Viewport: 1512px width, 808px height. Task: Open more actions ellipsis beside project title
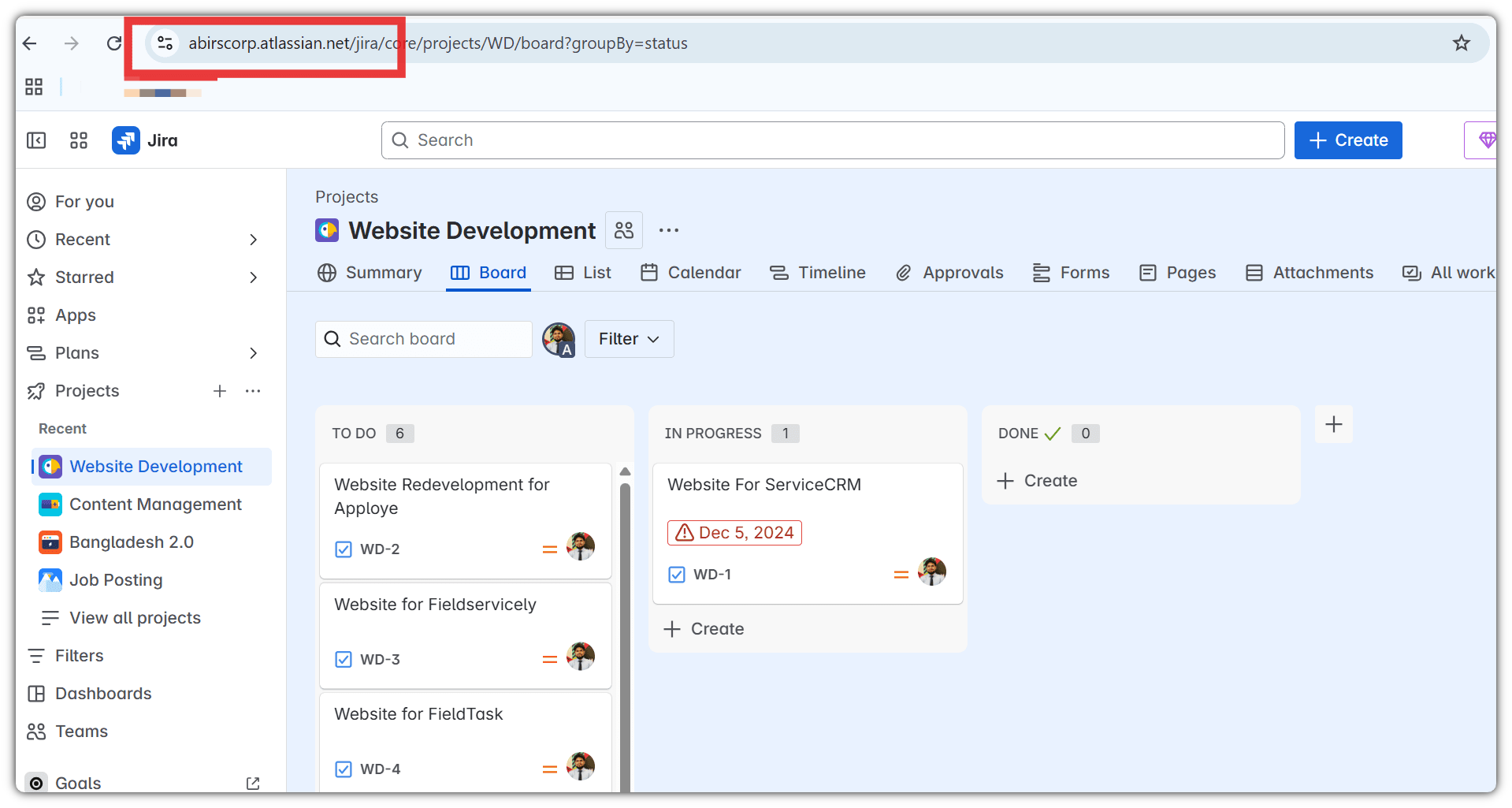coord(669,230)
